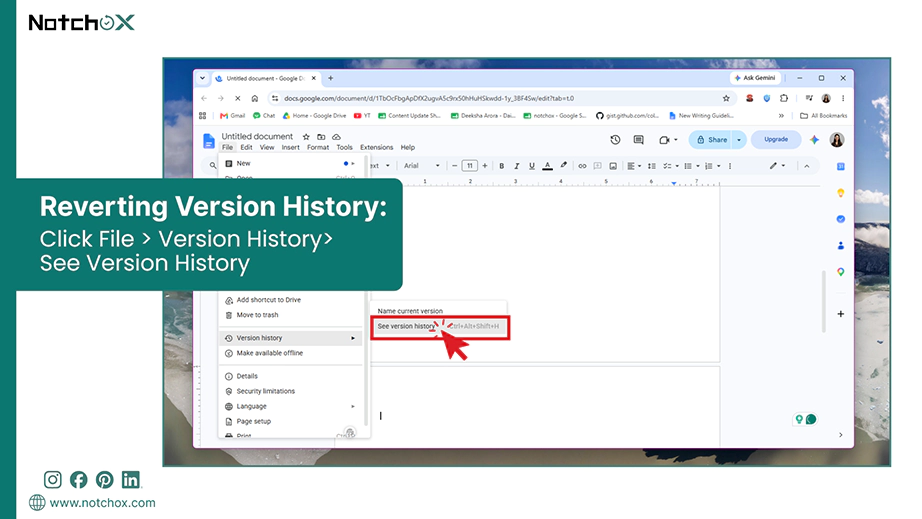Open Google Maps side panel icon
This screenshot has width=922, height=519.
coord(841,272)
